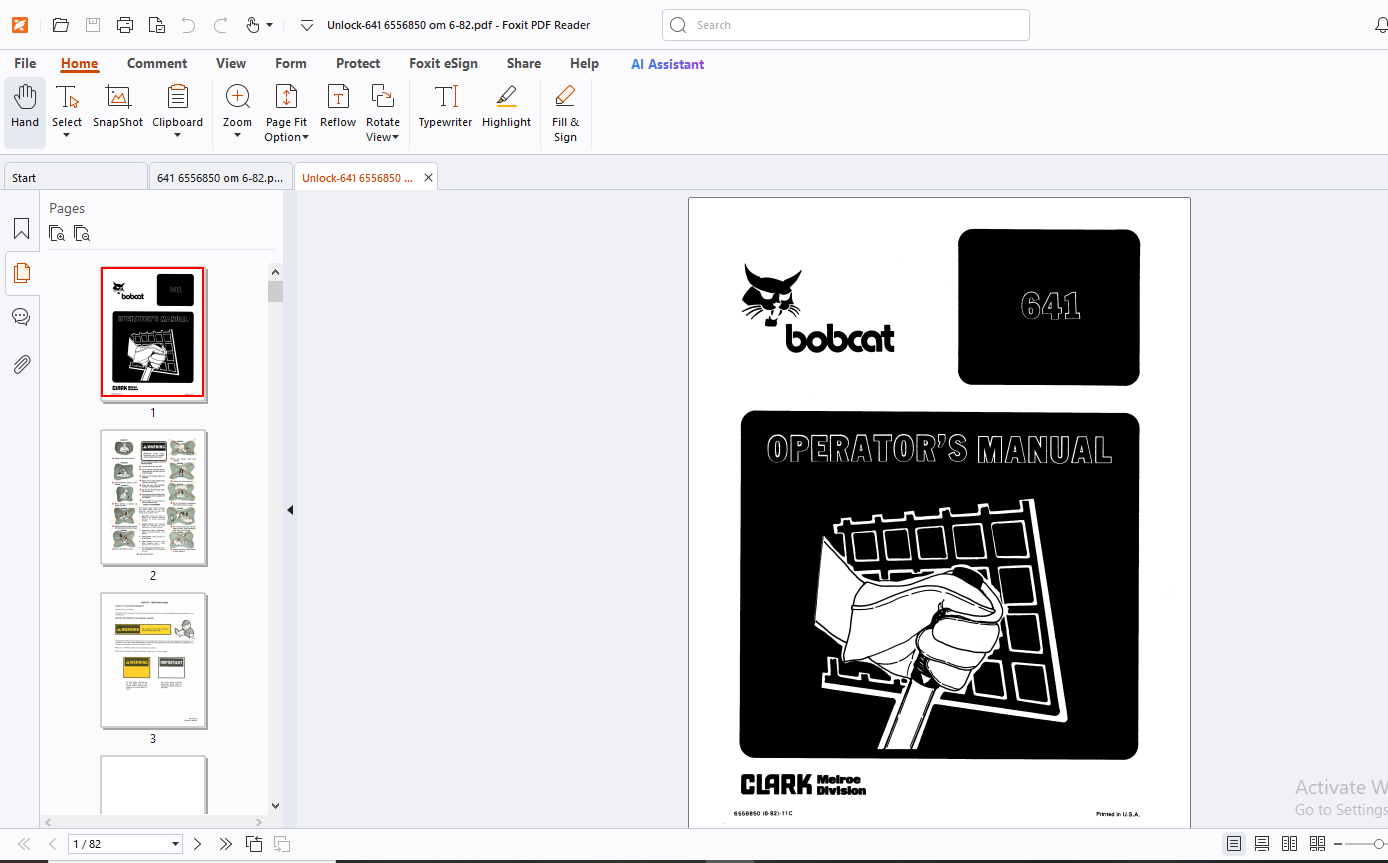Click the previous view icon in status bar
This screenshot has width=1388, height=863.
click(x=254, y=844)
